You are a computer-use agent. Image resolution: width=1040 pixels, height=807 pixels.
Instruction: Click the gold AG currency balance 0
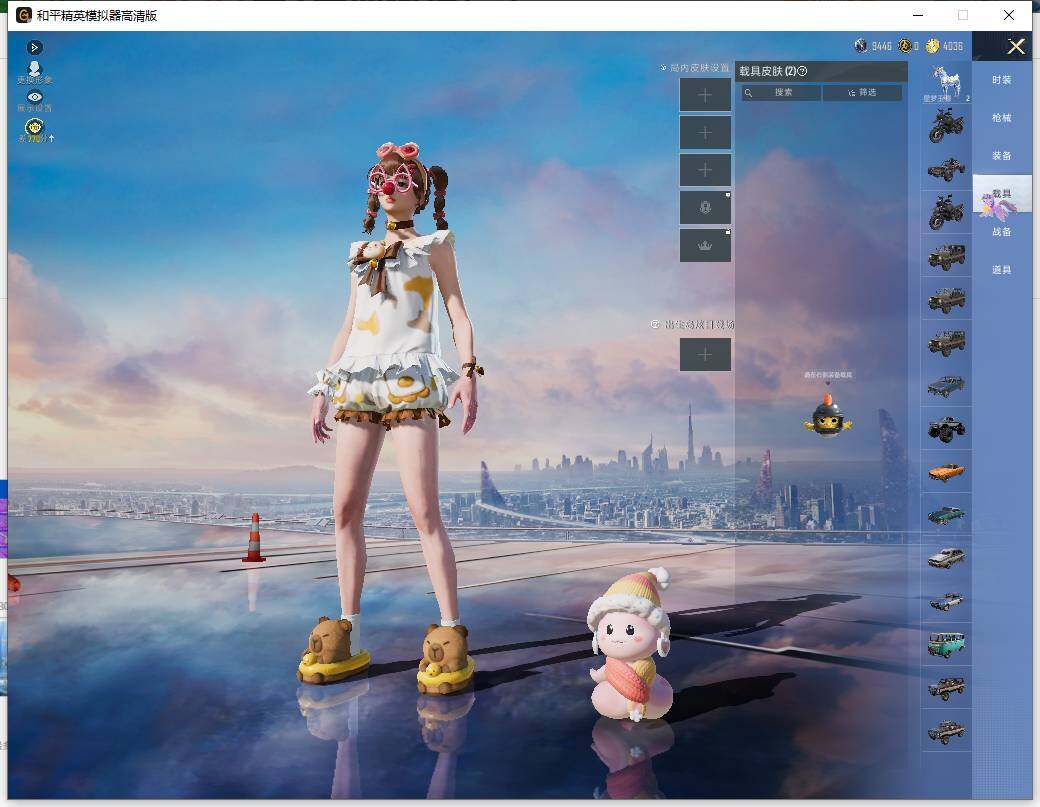click(x=909, y=46)
